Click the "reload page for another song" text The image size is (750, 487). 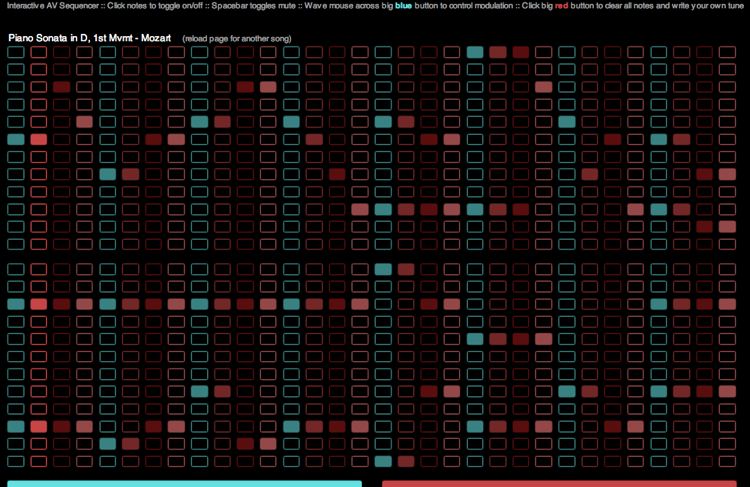tap(236, 38)
